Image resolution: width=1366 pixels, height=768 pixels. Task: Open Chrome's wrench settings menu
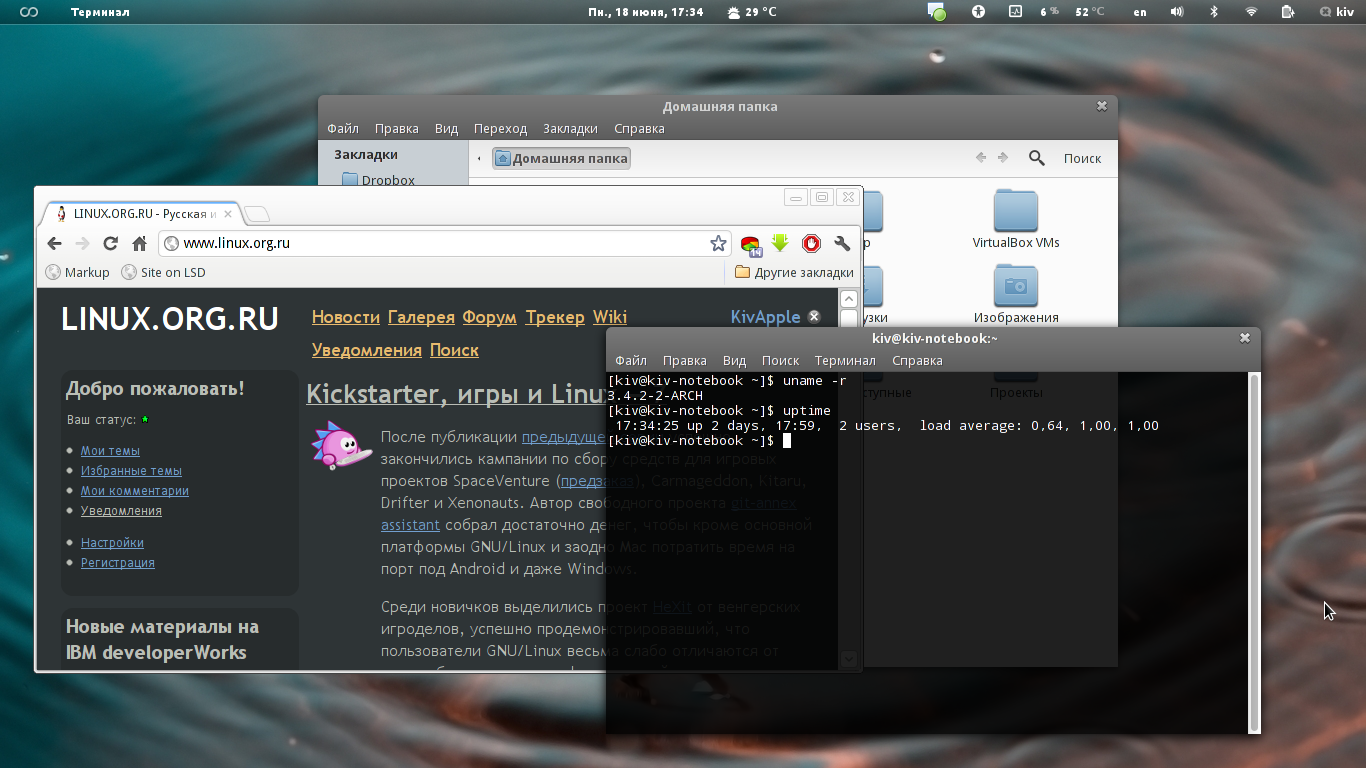842,243
